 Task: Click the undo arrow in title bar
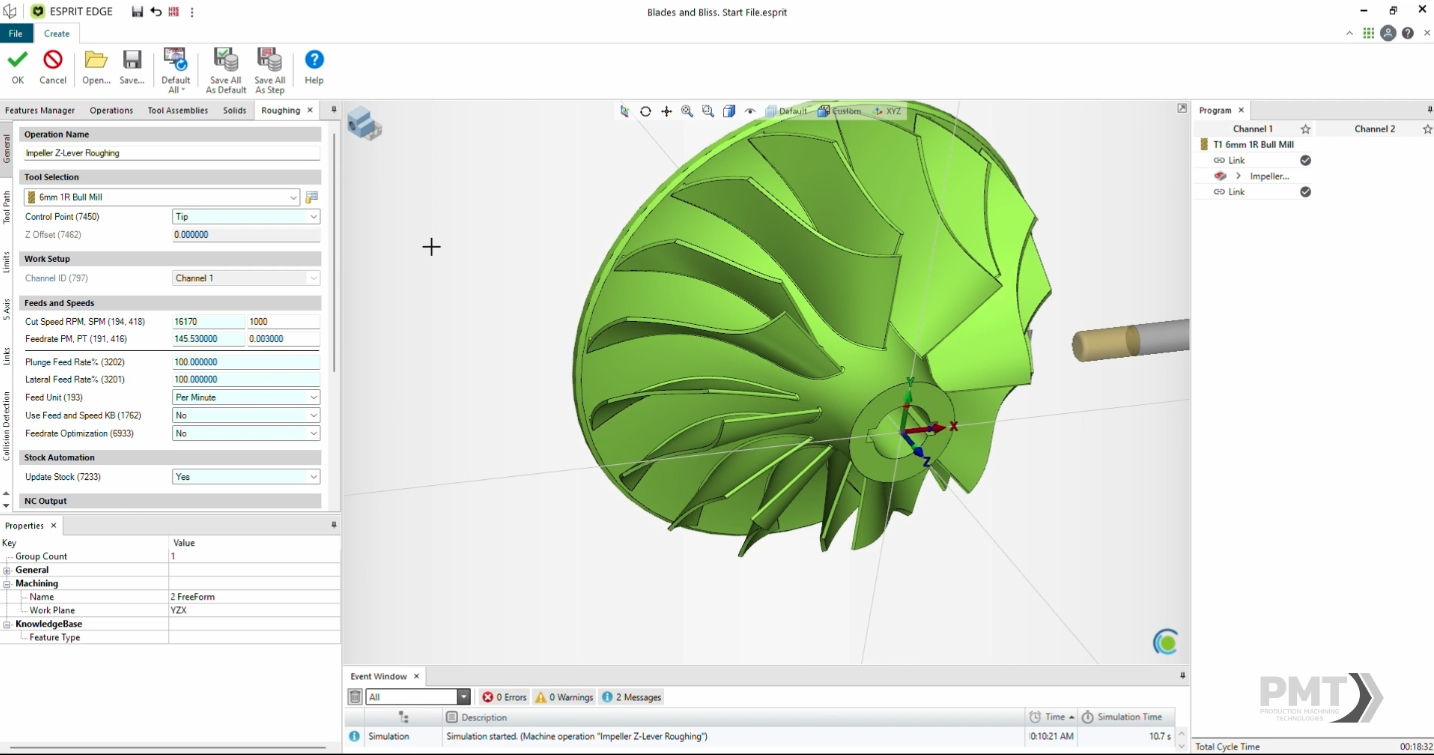155,12
